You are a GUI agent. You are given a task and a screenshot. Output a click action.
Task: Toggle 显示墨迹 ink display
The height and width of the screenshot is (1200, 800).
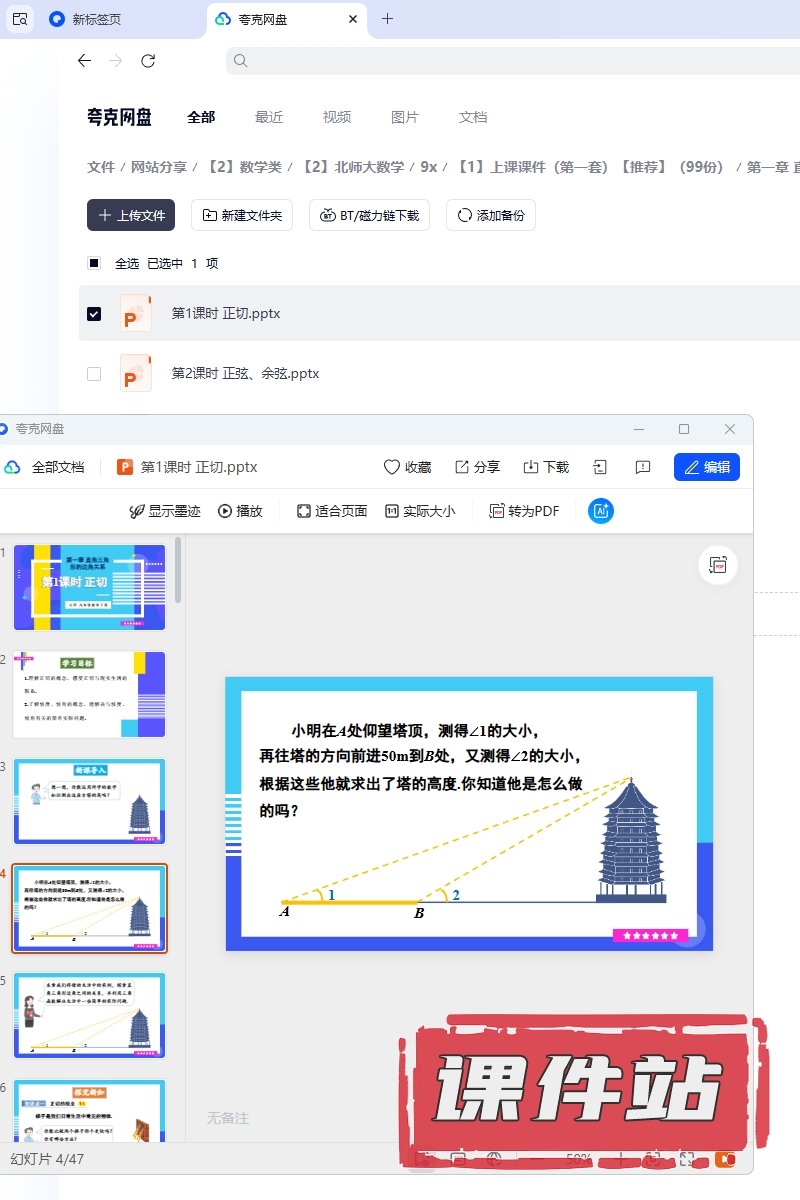point(165,511)
